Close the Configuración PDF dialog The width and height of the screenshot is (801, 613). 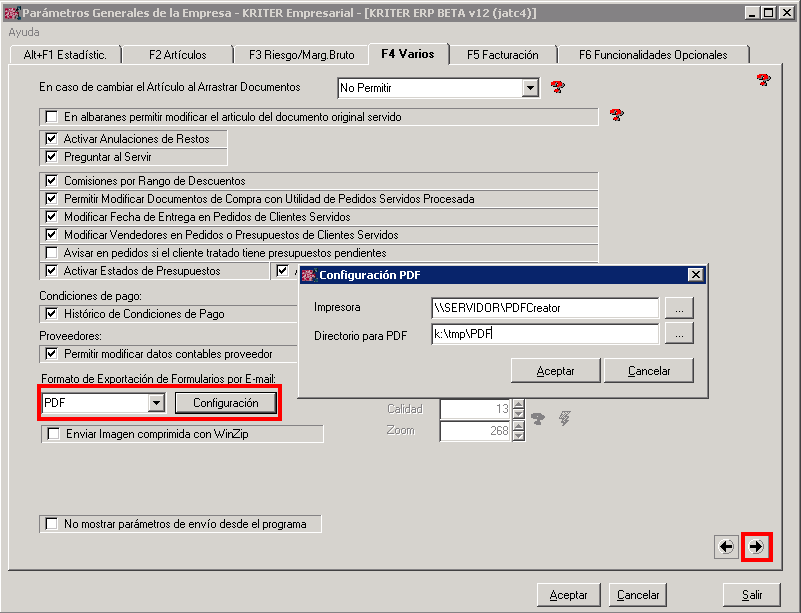695,275
